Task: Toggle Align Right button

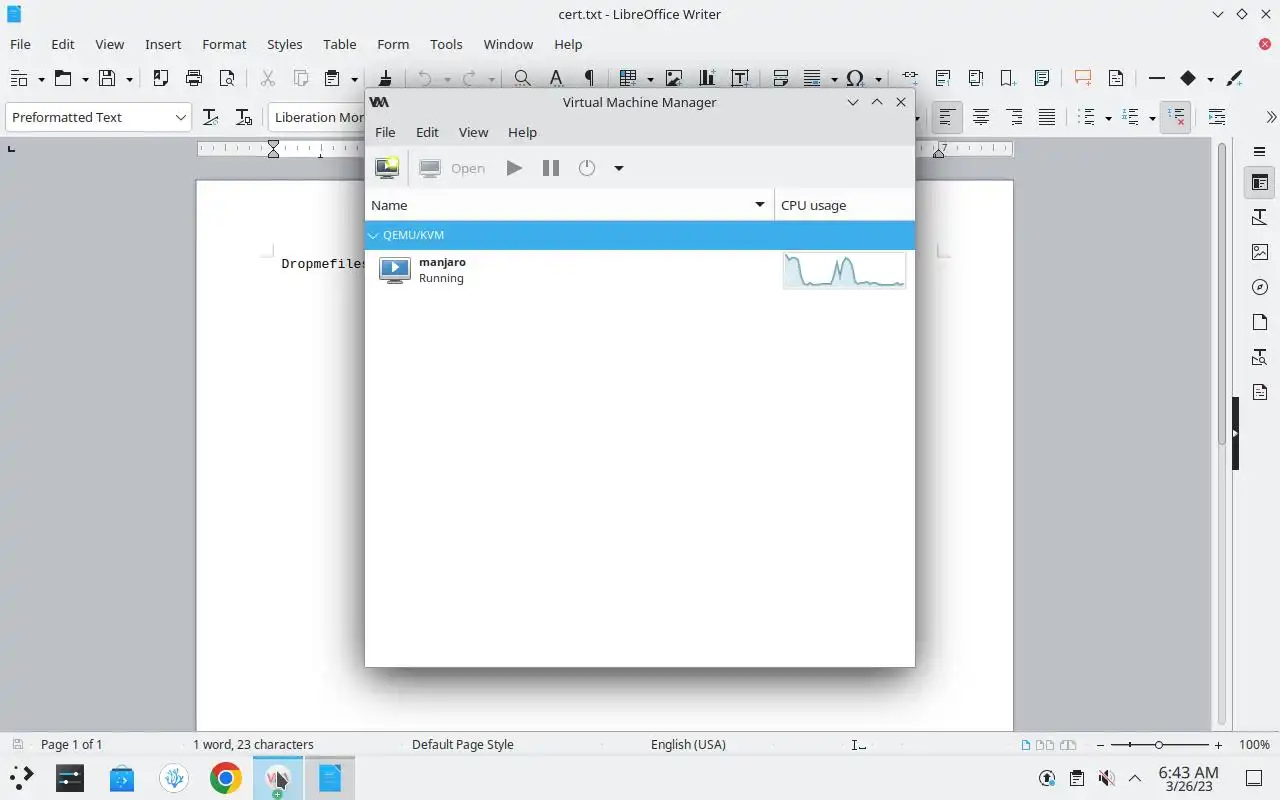Action: (x=1014, y=117)
